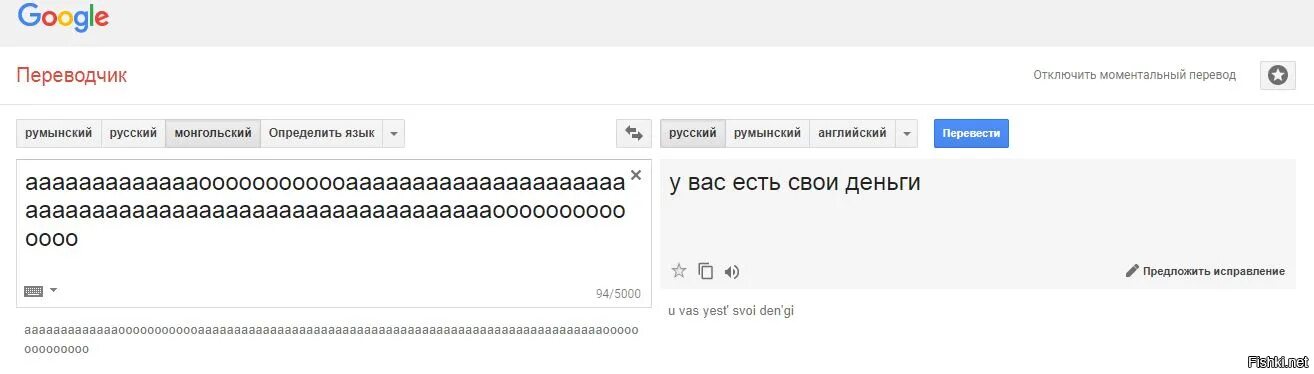Click Отключить моментальный перевод link
The height and width of the screenshot is (374, 1314).
coord(1135,75)
